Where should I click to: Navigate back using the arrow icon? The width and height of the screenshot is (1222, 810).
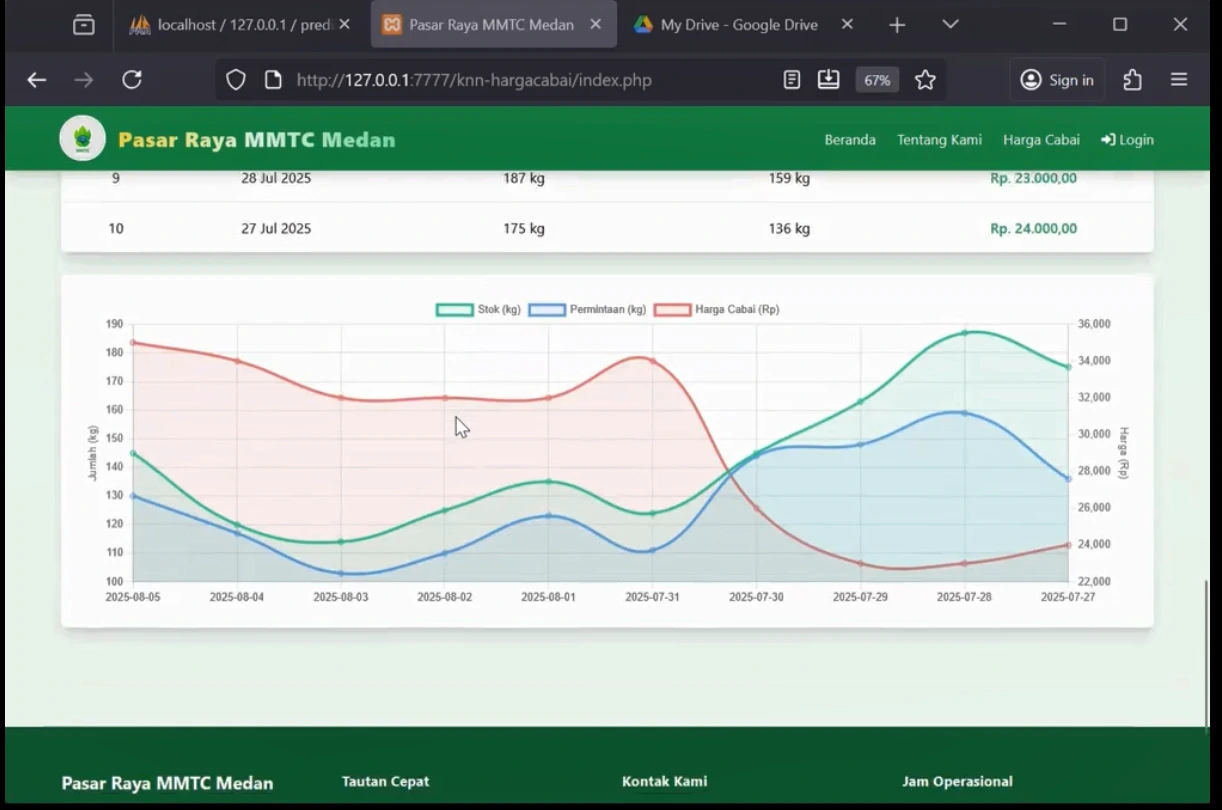click(37, 79)
